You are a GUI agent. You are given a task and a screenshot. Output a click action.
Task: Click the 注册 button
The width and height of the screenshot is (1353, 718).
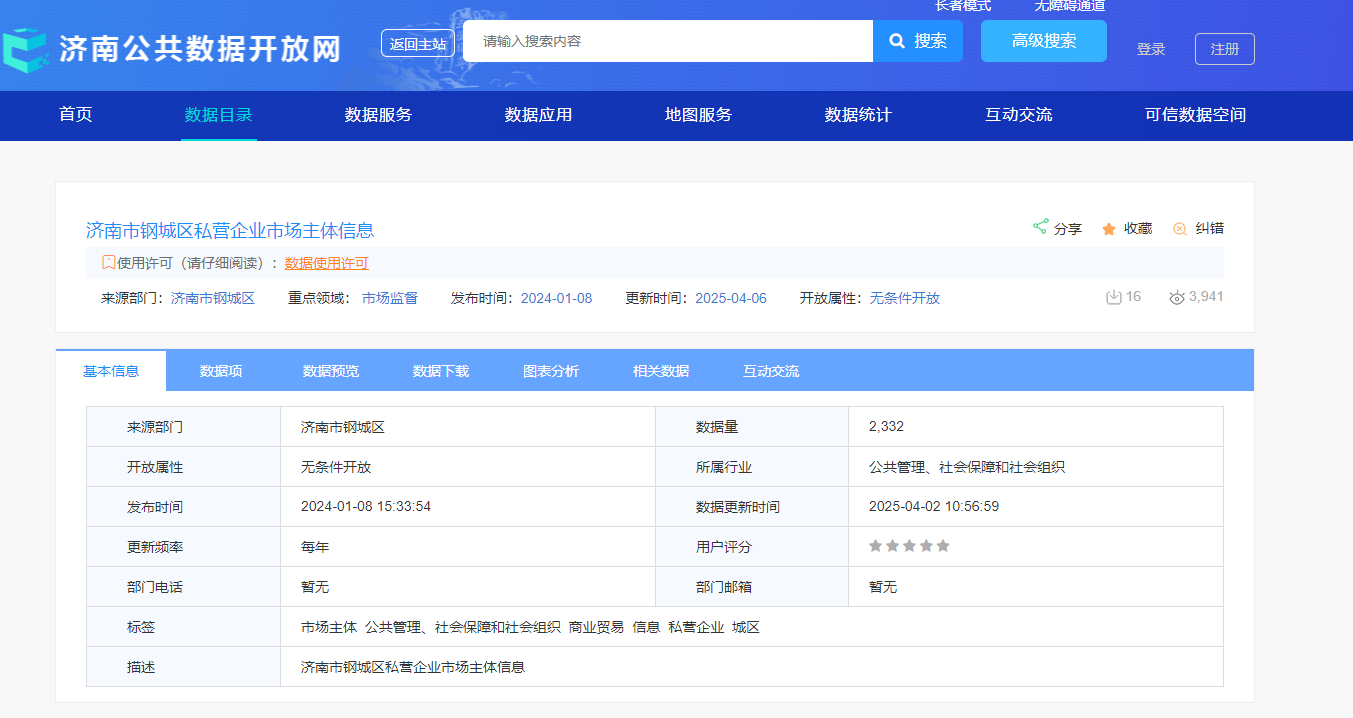1225,49
